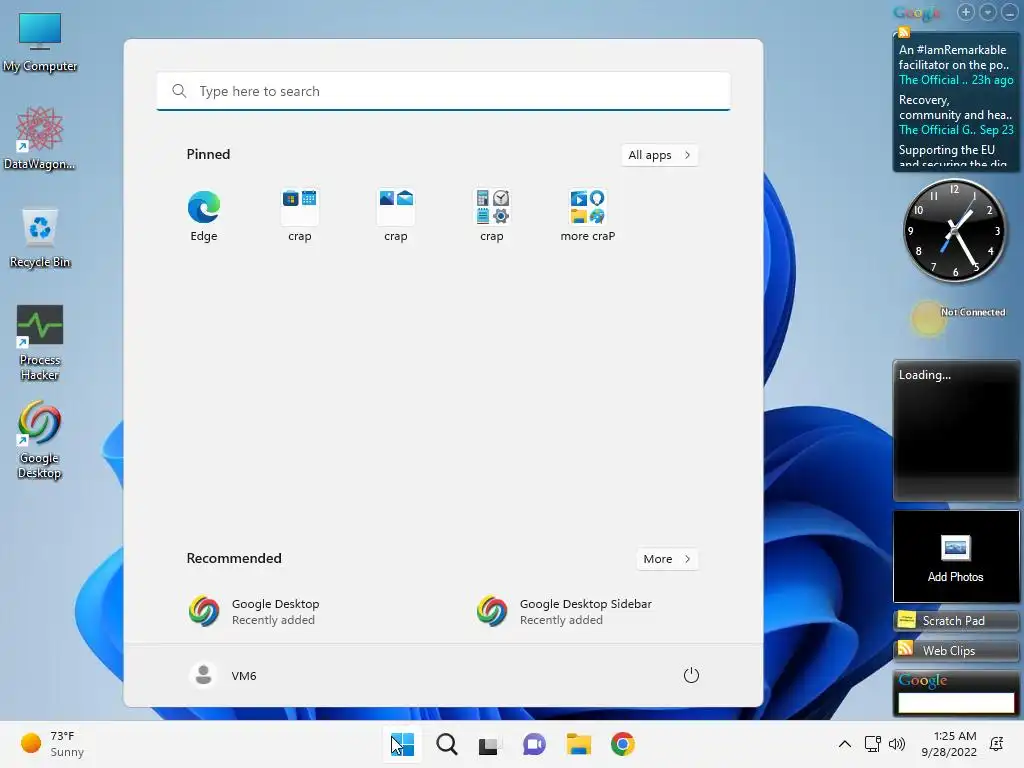Select Recycle Bin desktop icon
The image size is (1024, 768).
point(40,238)
